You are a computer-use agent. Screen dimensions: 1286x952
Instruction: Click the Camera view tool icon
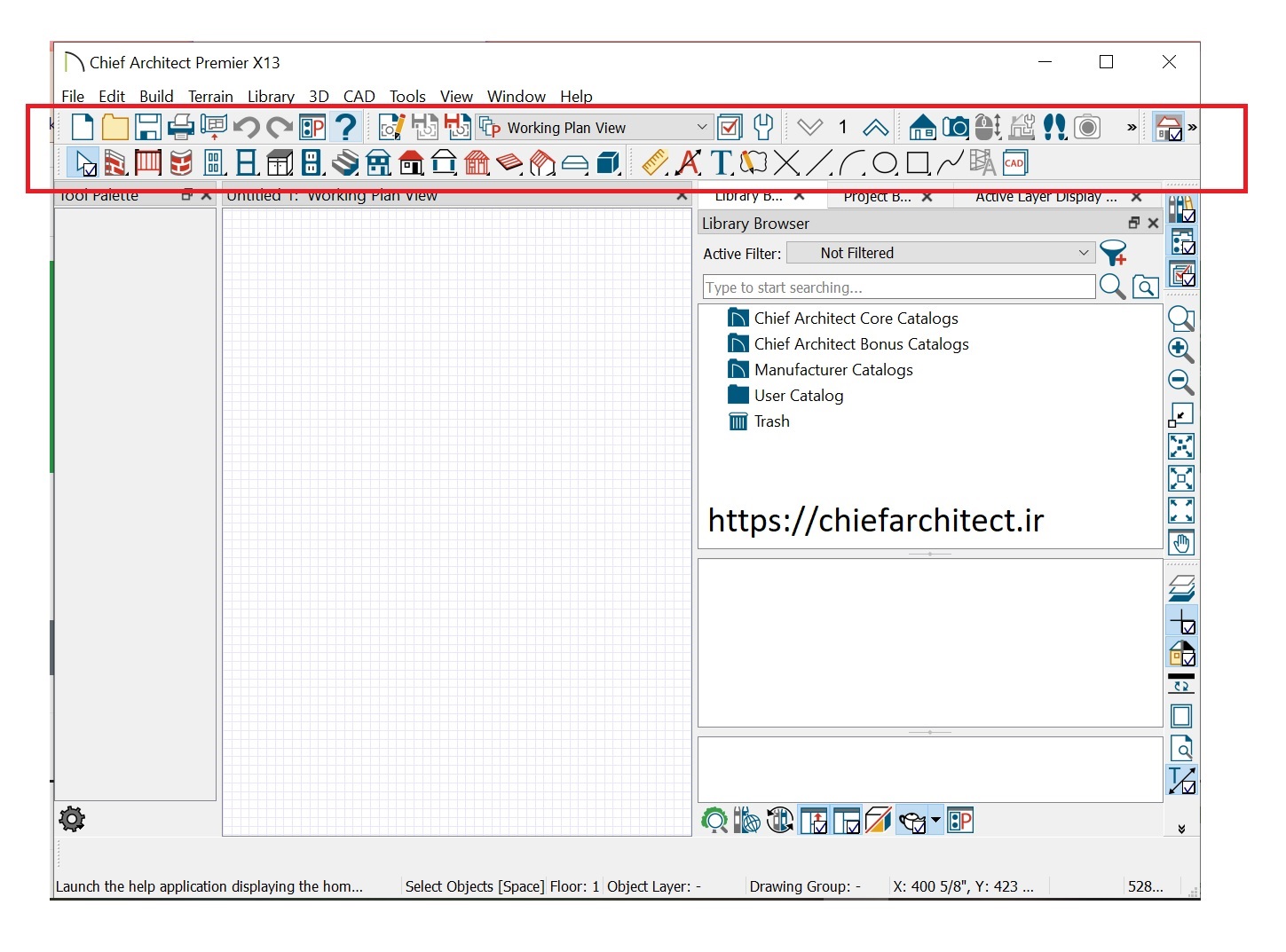955,128
